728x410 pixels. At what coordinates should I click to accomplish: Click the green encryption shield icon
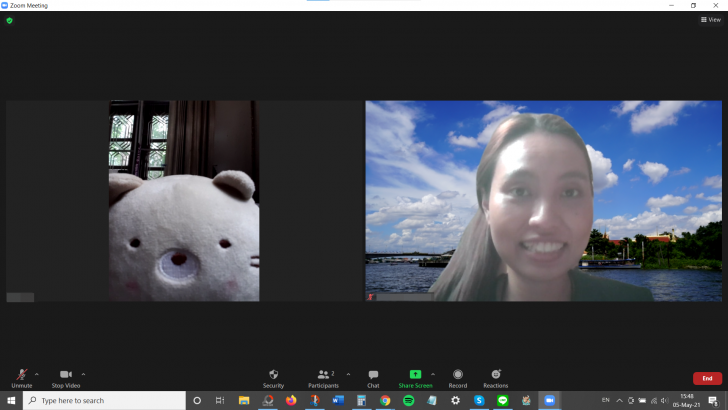click(x=9, y=20)
